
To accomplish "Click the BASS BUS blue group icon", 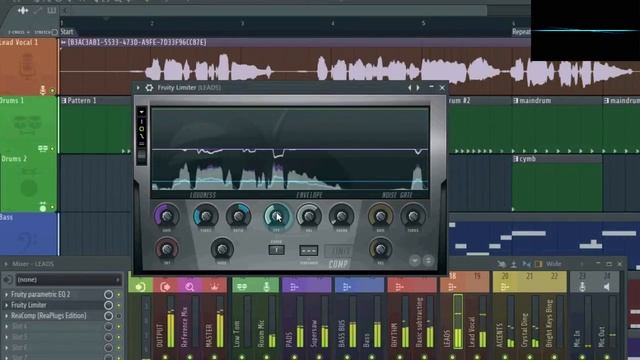I will point(347,287).
